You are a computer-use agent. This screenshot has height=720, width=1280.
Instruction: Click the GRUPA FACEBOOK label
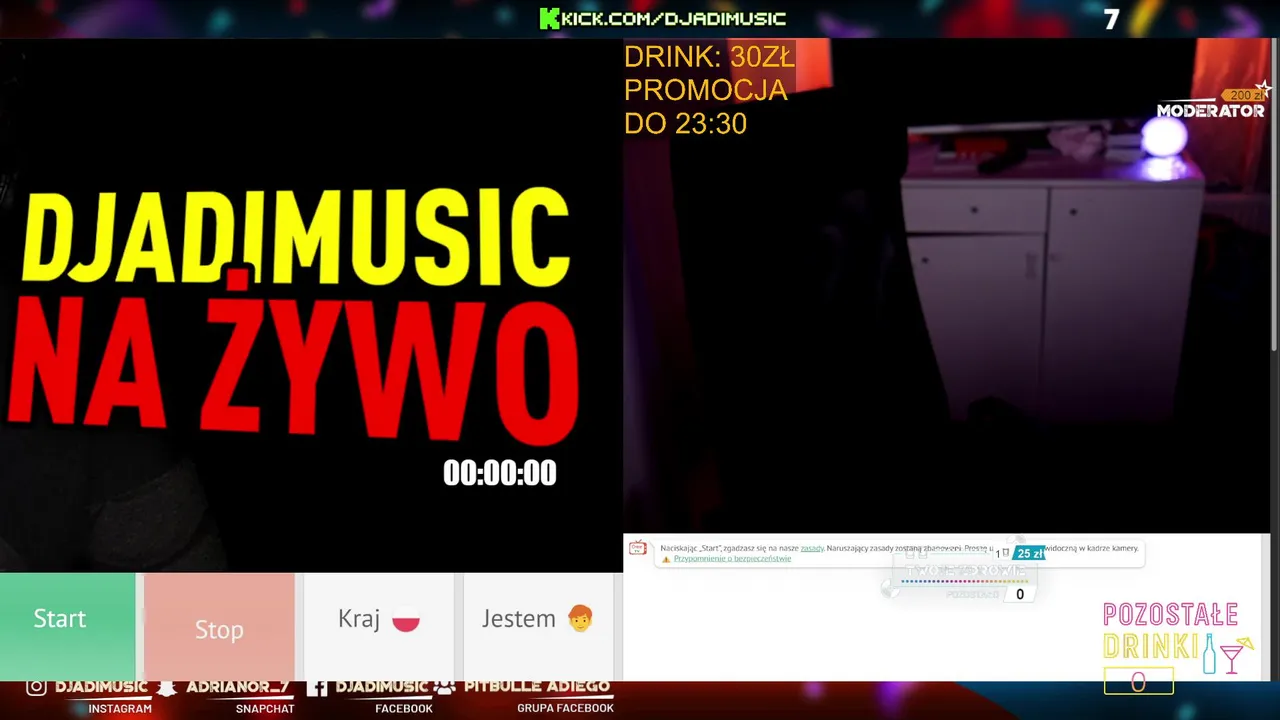coord(565,708)
